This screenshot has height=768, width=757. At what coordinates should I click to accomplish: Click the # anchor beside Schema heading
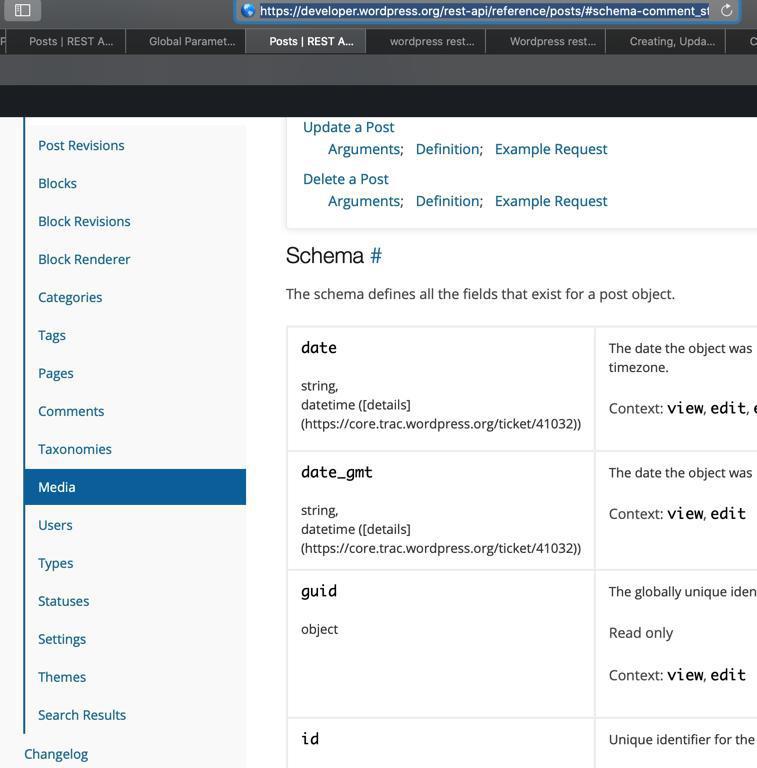tap(376, 256)
